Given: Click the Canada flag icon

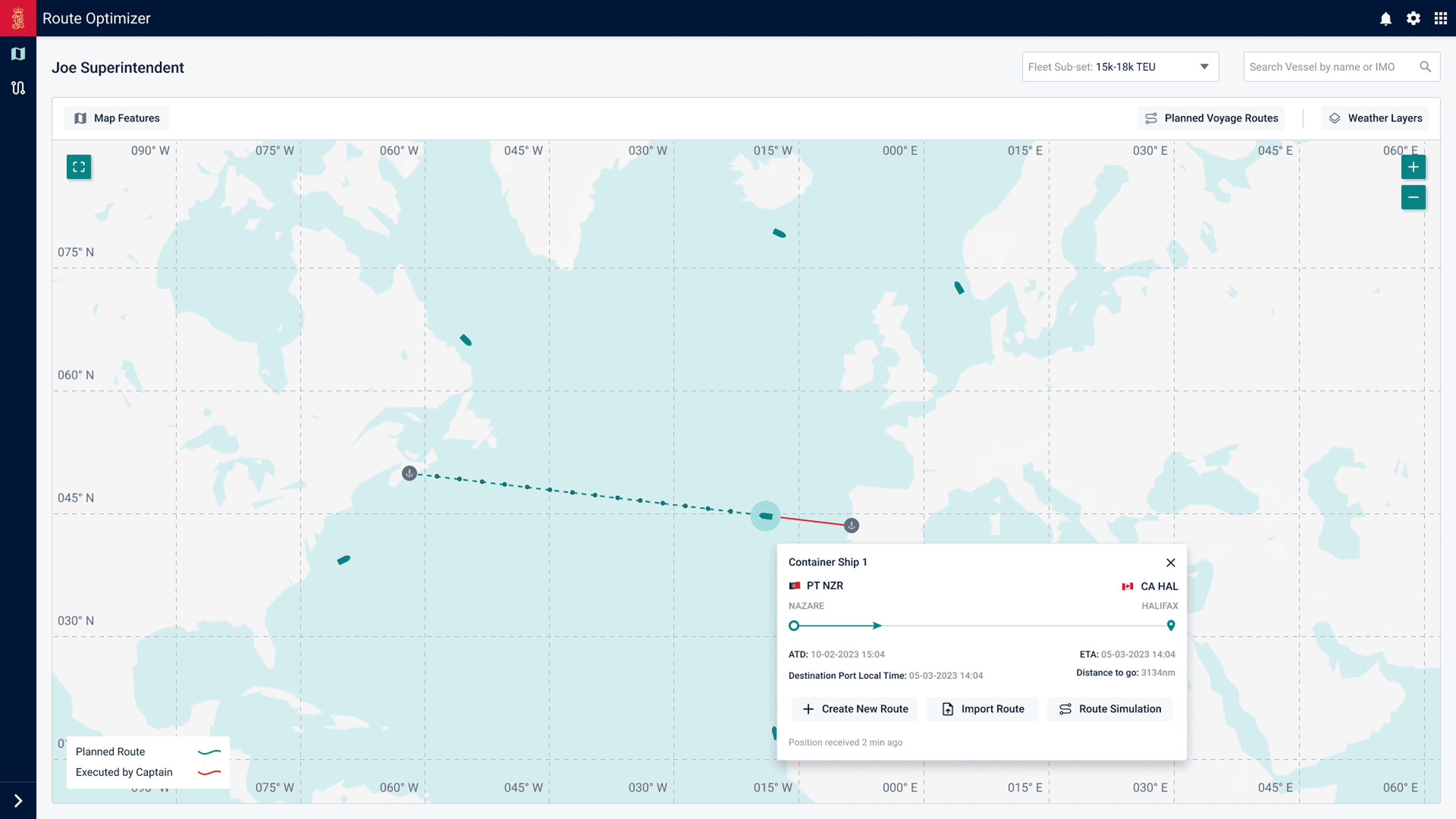Looking at the screenshot, I should click(1127, 586).
